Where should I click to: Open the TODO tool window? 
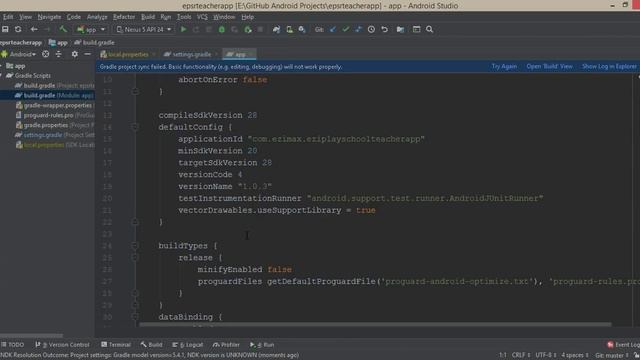(13, 345)
